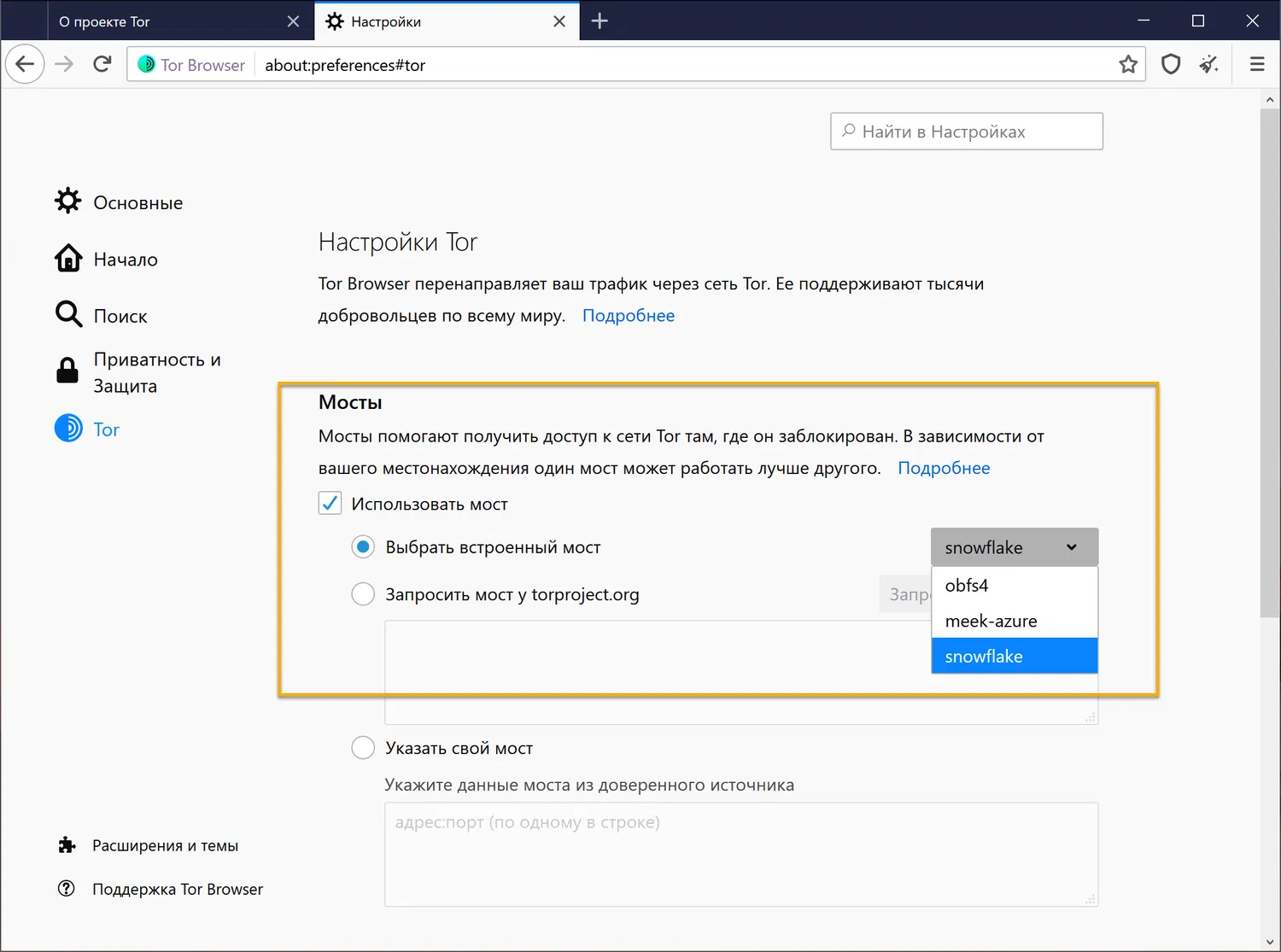Choose obfs4 from the bridge list
Viewport: 1281px width, 952px height.
1015,585
